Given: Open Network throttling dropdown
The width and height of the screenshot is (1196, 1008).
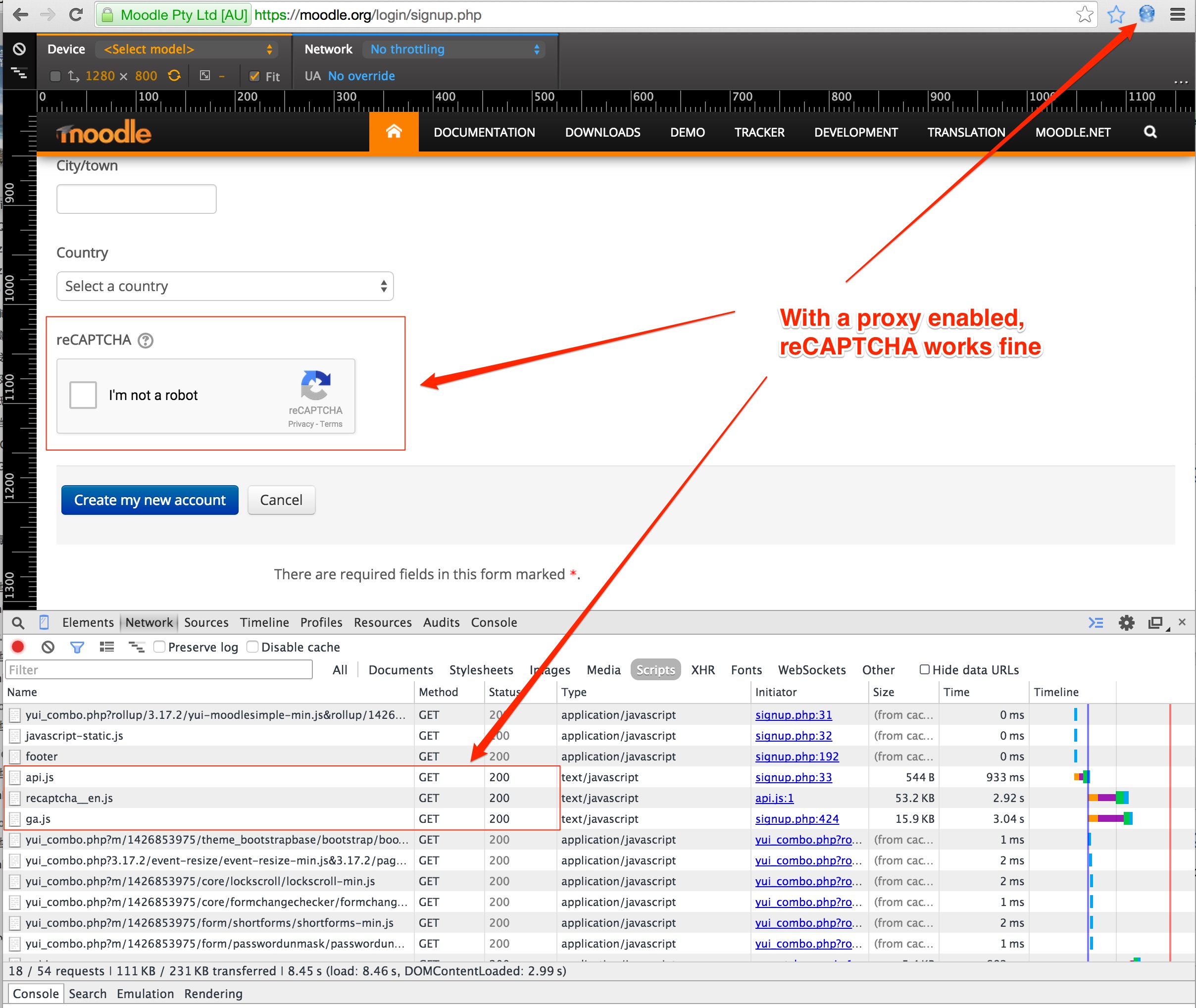Looking at the screenshot, I should (x=454, y=49).
